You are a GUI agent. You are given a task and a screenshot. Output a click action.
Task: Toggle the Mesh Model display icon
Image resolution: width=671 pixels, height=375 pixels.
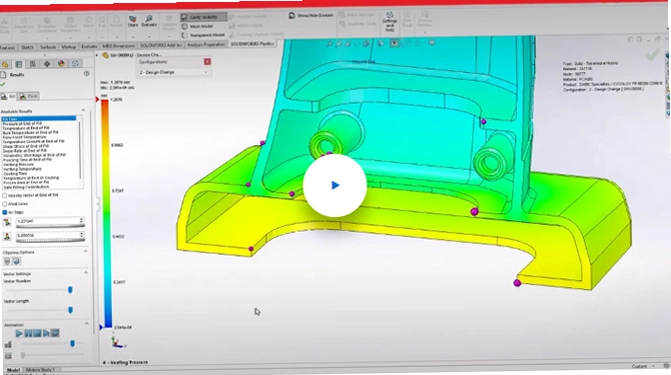click(184, 26)
